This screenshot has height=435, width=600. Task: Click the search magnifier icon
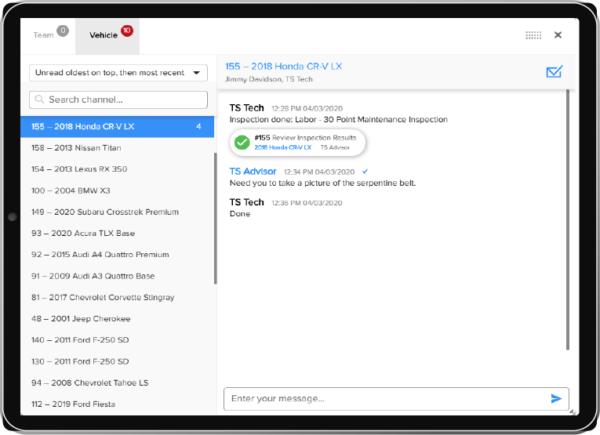38,99
